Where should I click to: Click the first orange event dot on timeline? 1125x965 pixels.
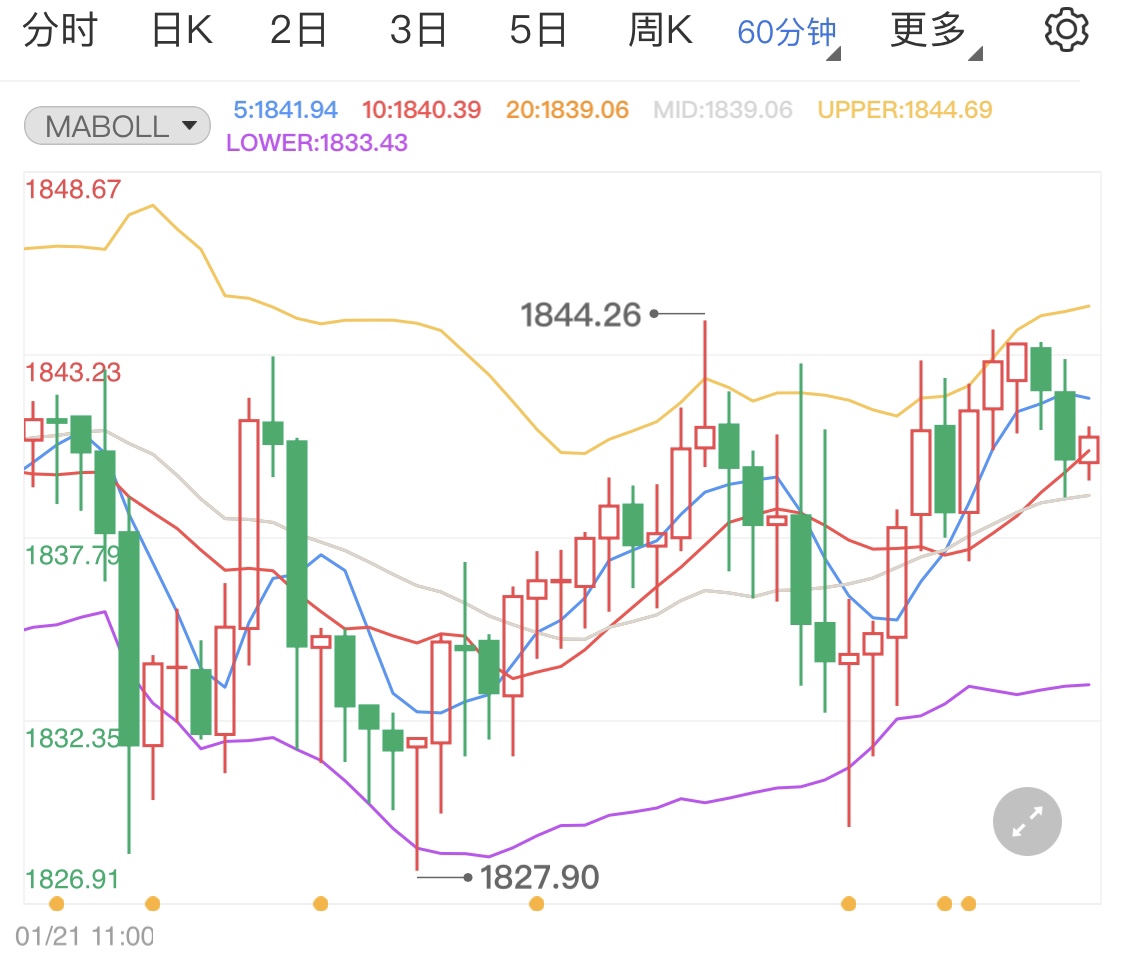click(x=57, y=903)
